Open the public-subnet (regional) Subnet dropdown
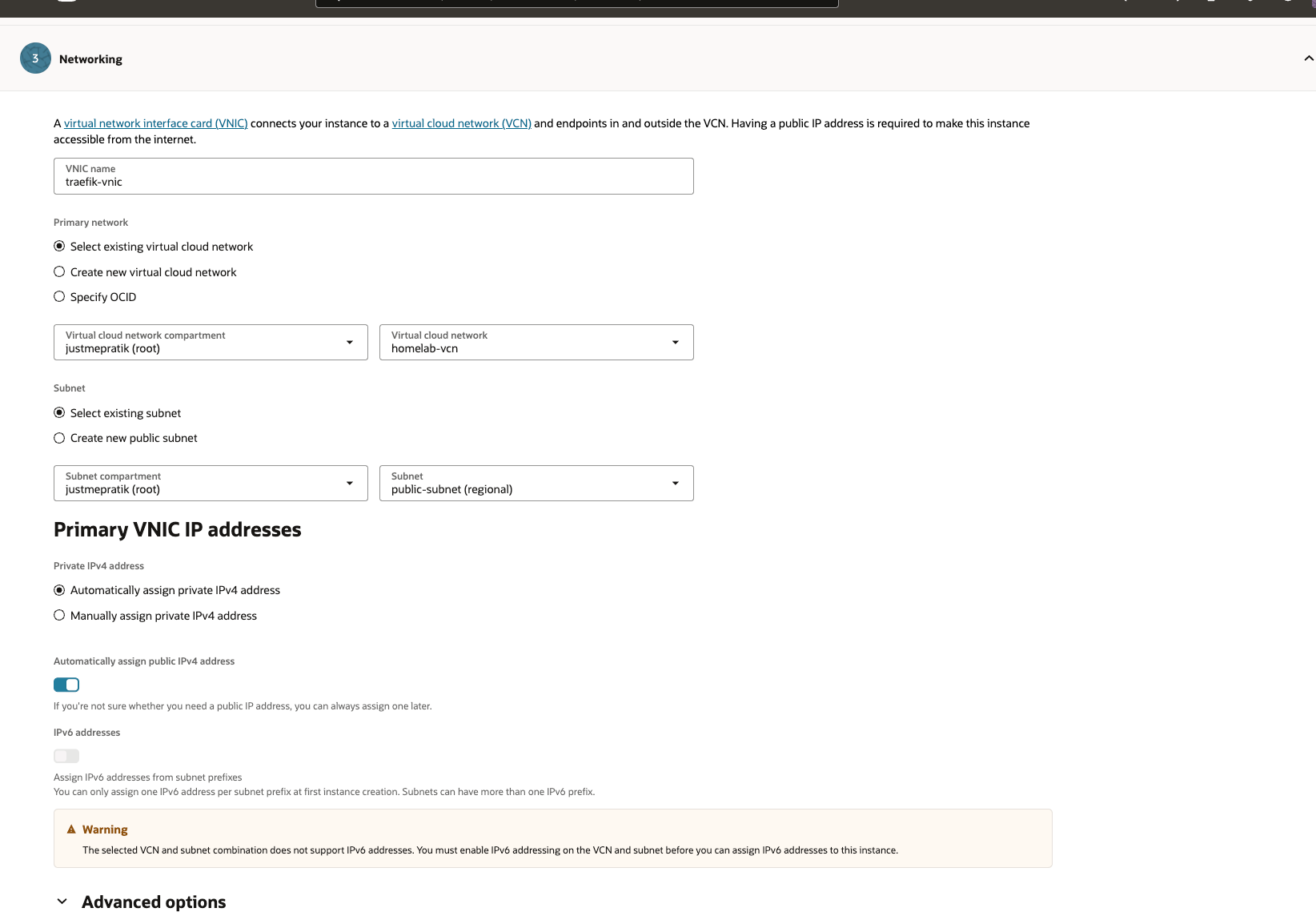Viewport: 1316px width, 916px height. [x=536, y=484]
